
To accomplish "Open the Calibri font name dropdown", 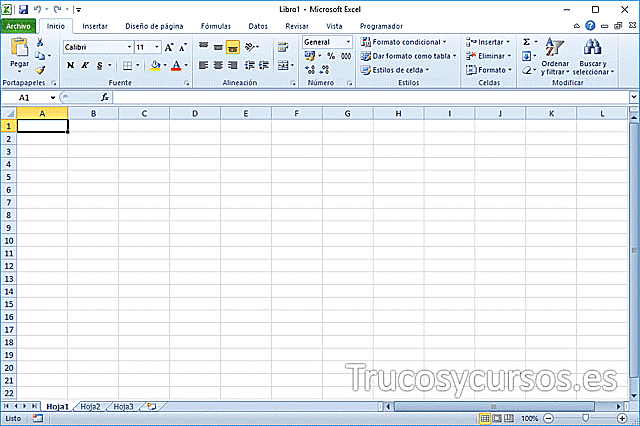I will (129, 47).
